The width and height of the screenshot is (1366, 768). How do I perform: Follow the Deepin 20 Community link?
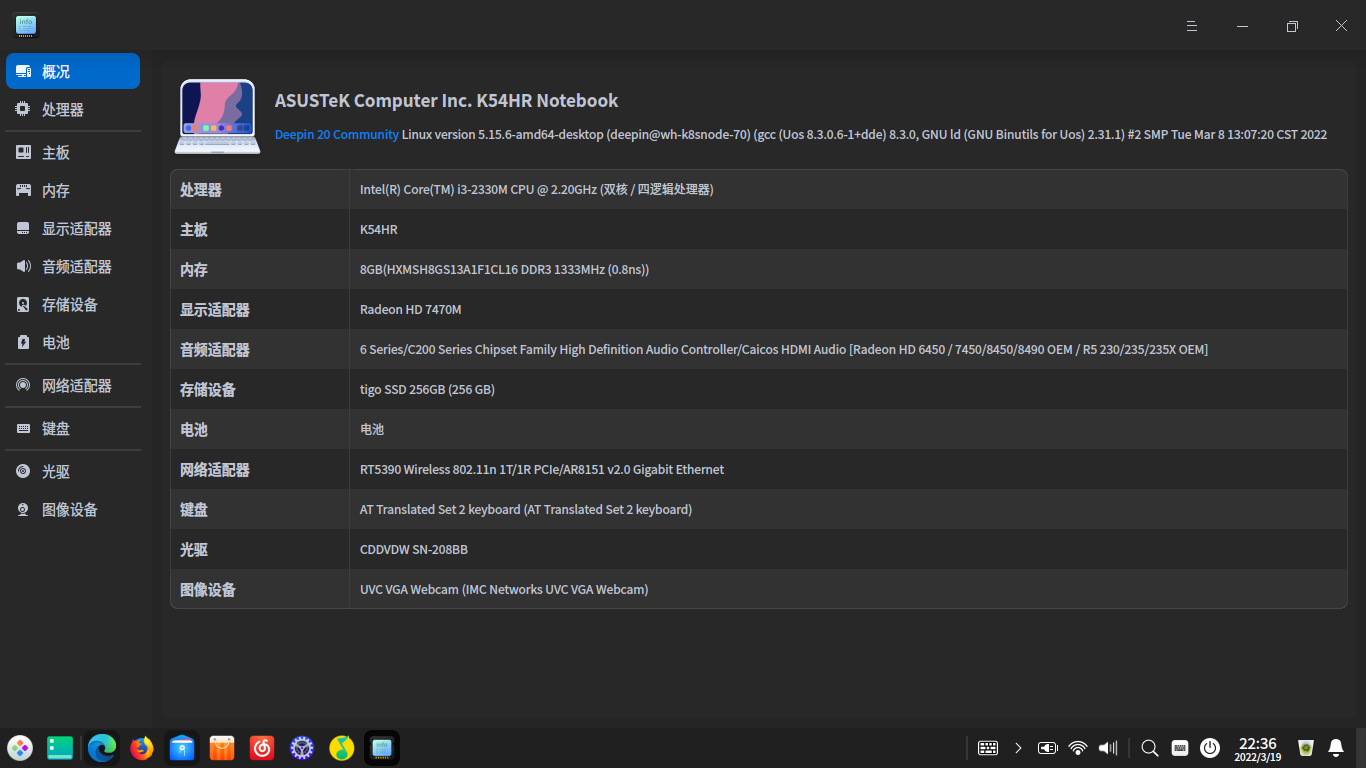pyautogui.click(x=336, y=135)
